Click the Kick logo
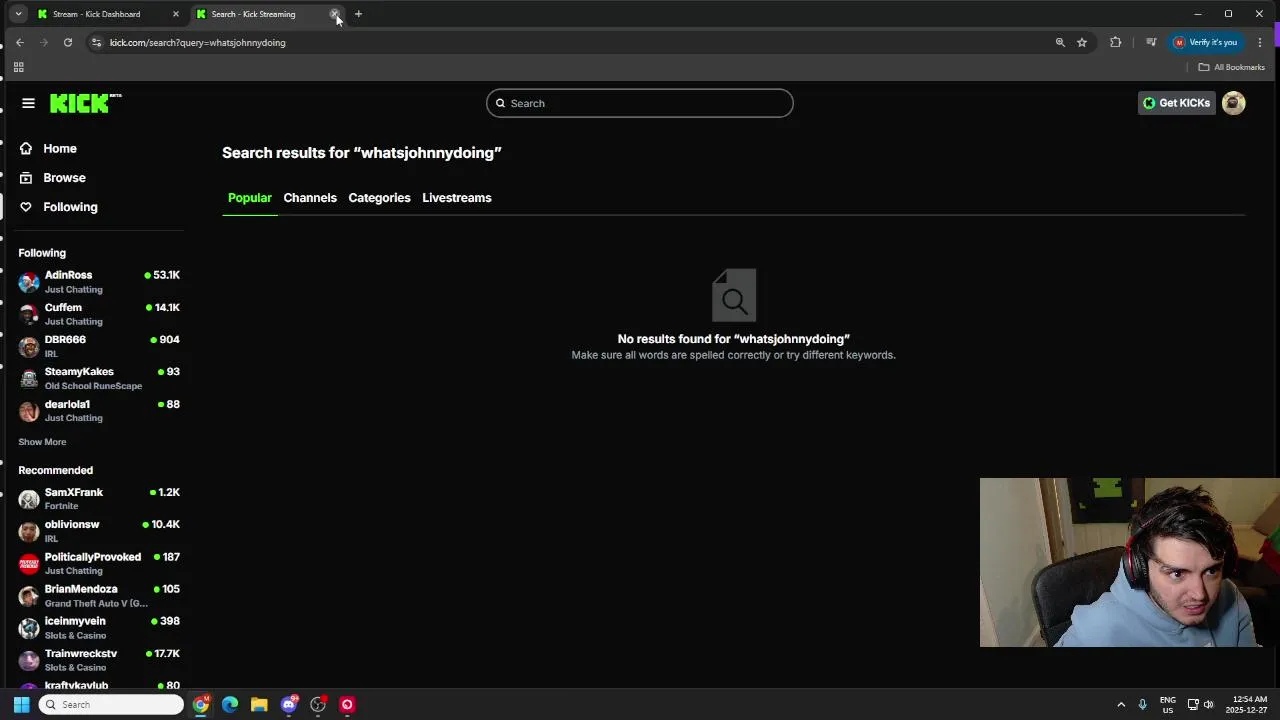Screen dimensions: 1280x720 85,103
